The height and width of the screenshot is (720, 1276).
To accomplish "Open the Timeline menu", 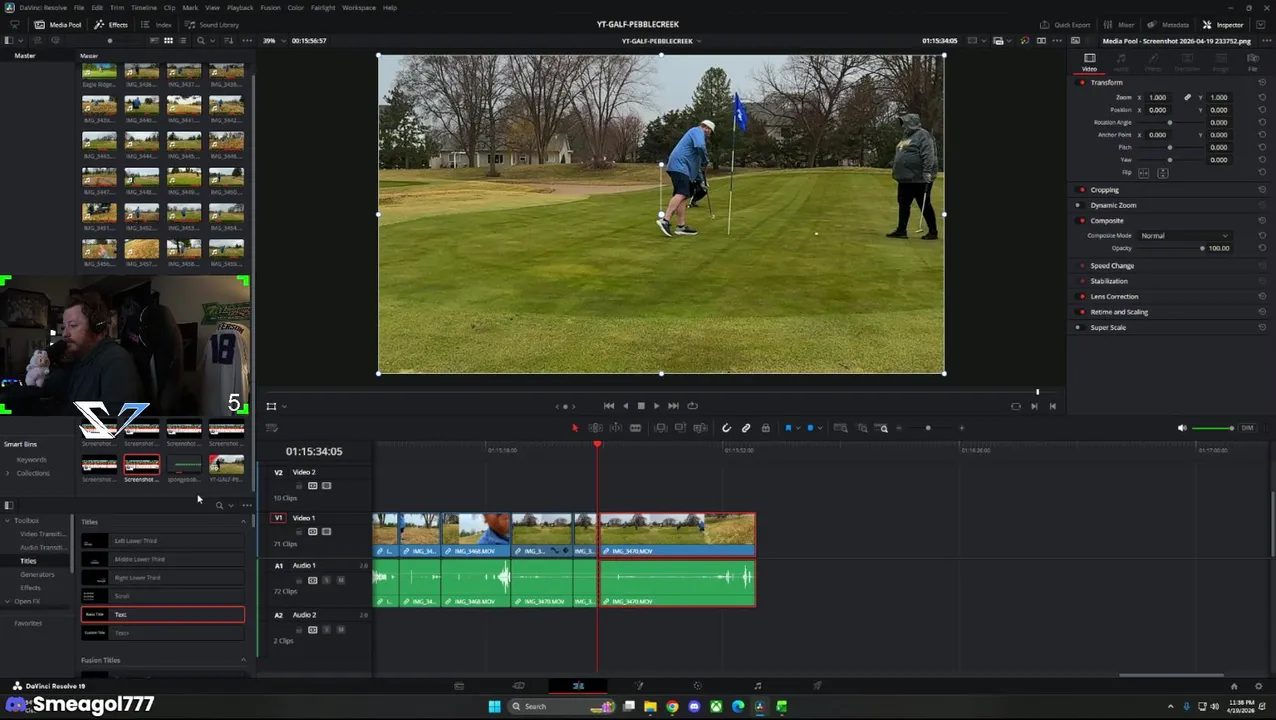I will (x=144, y=8).
